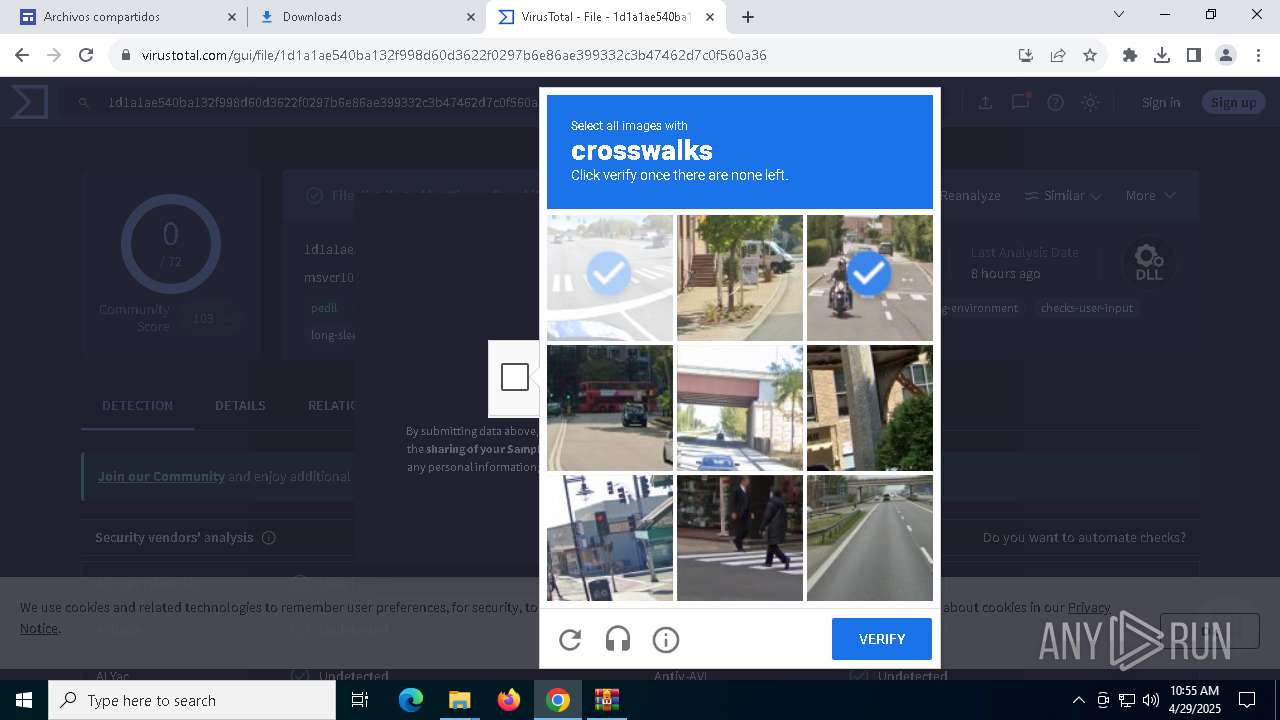Launch Microsoft Edge from taskbar
Image resolution: width=1280 pixels, height=720 pixels.
411,700
